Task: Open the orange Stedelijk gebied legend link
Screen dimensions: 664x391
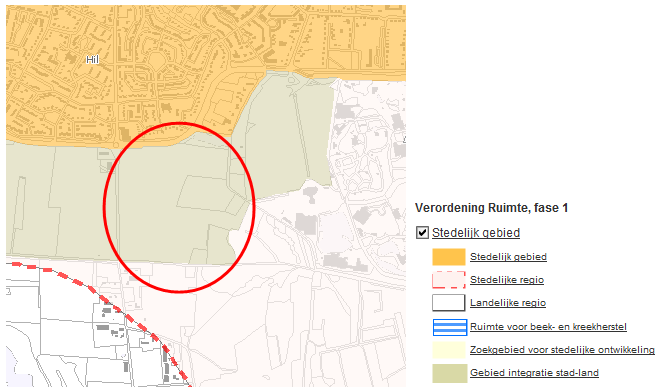Action: click(x=508, y=257)
